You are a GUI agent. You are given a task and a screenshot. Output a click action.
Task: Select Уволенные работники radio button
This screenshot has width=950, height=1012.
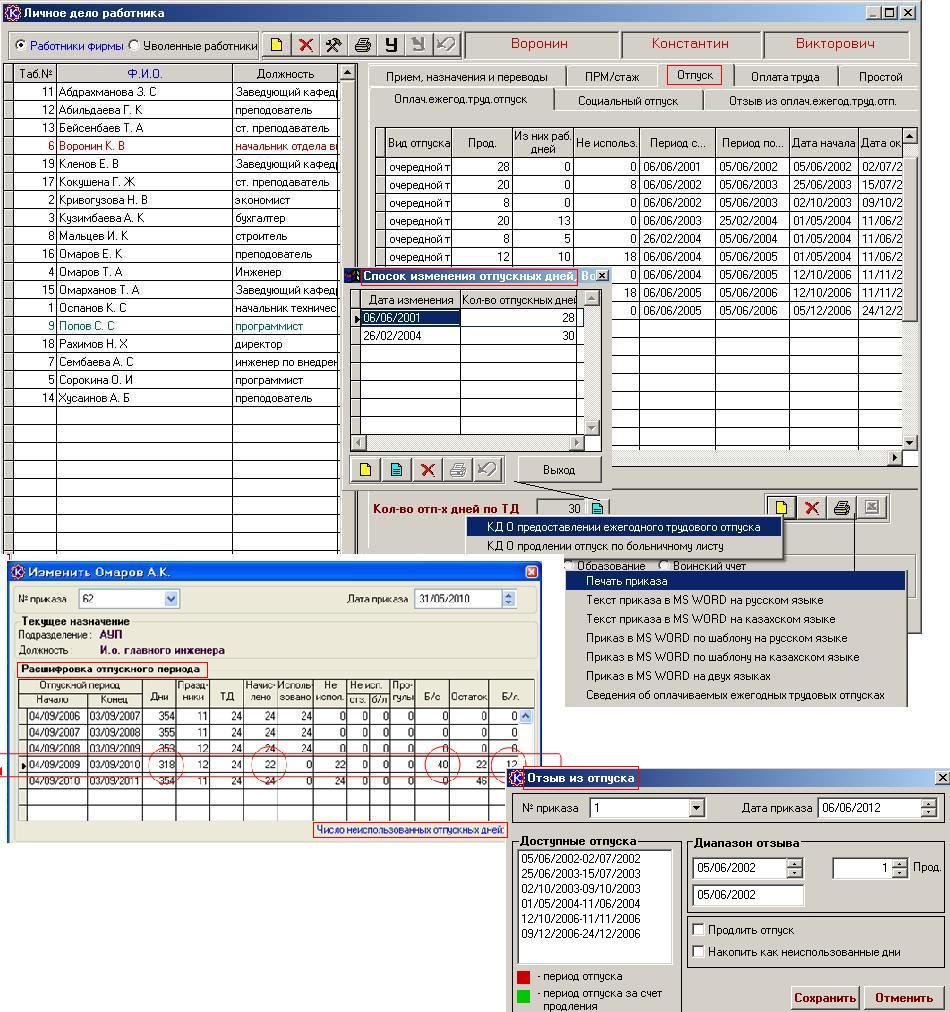pos(134,45)
